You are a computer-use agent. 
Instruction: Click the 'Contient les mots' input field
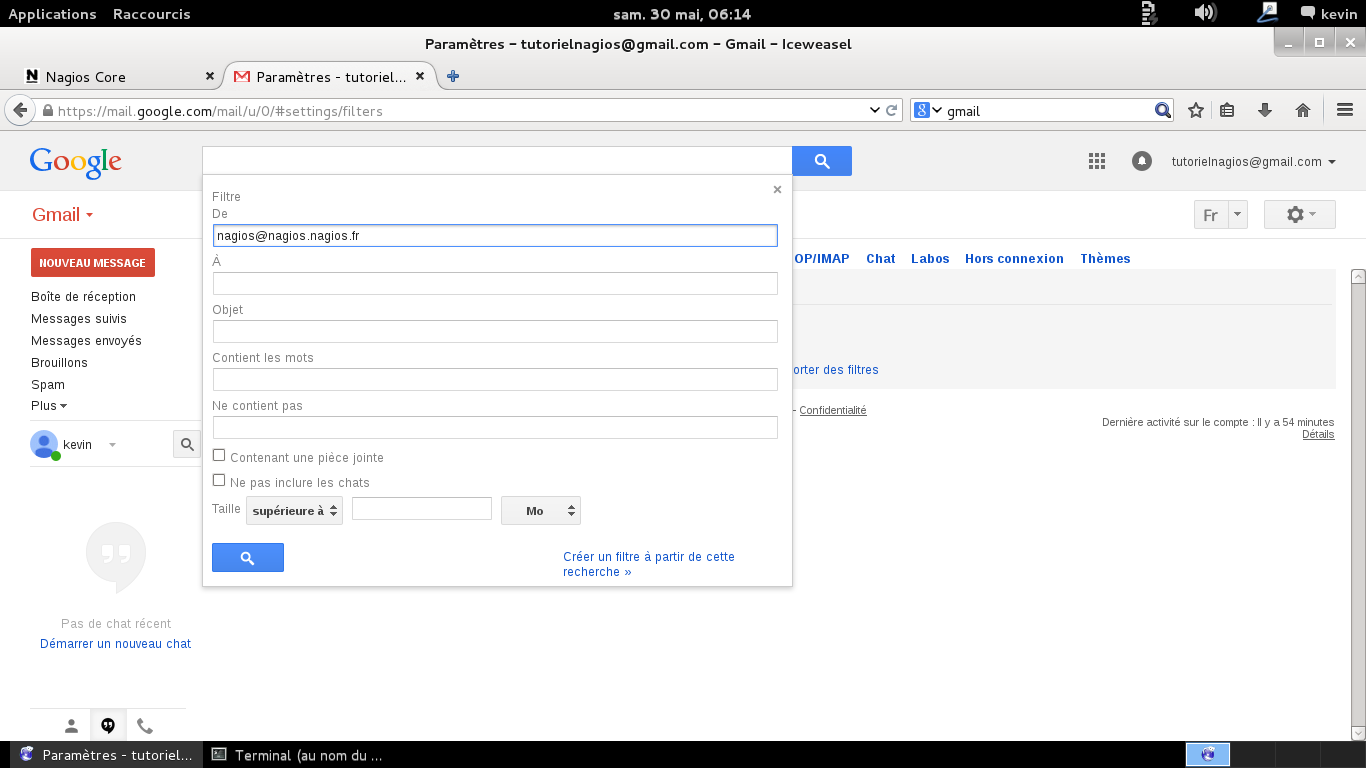coord(495,379)
